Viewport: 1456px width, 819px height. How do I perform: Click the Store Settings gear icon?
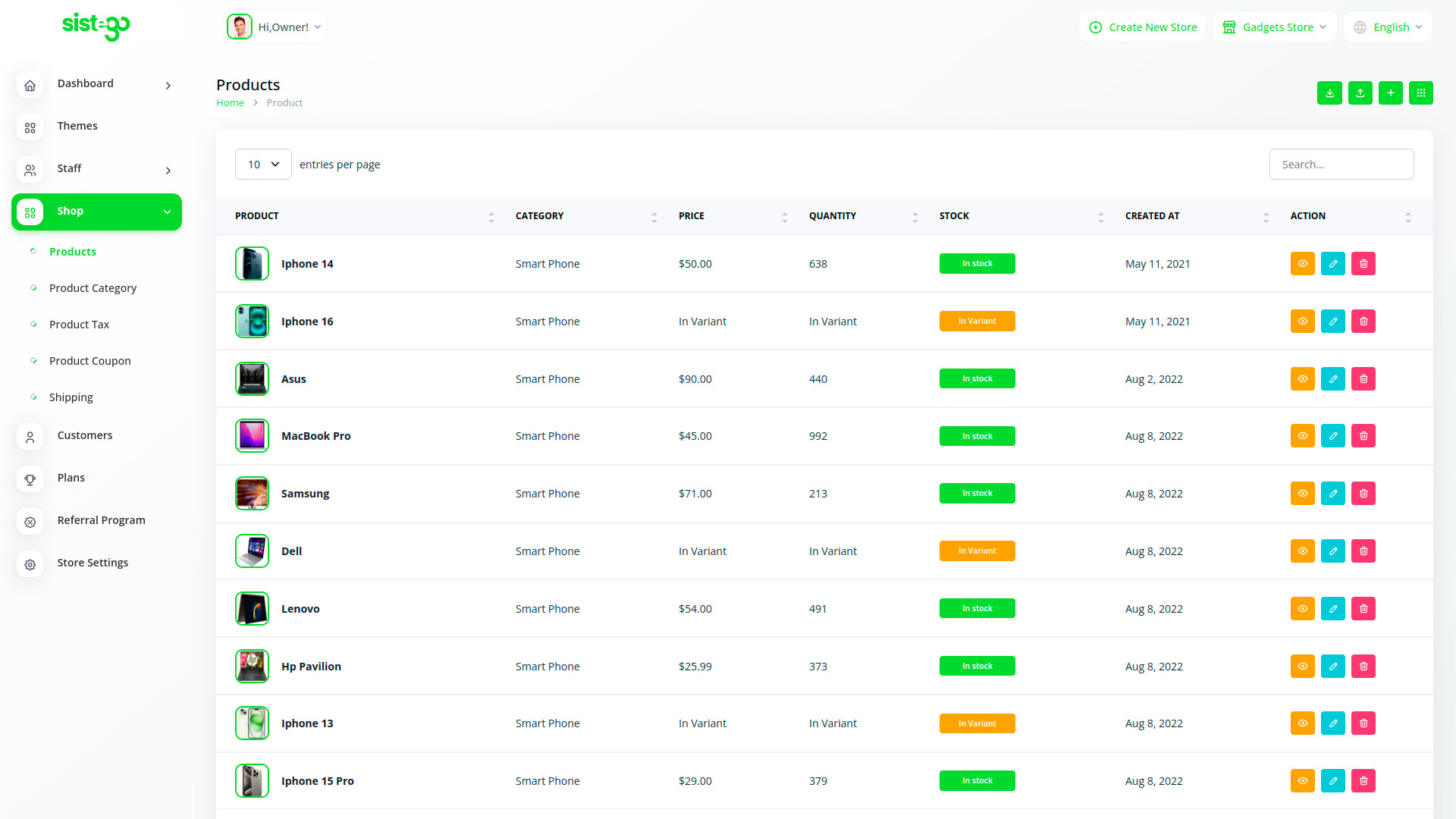pos(30,564)
